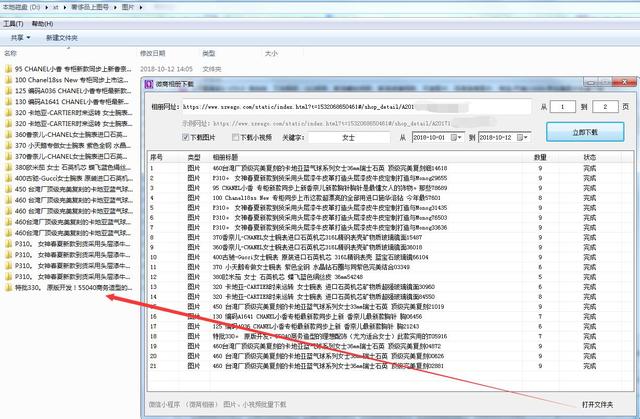
Task: Select the '125 编码A036 CHANEL' folder icon
Action: coord(8,90)
